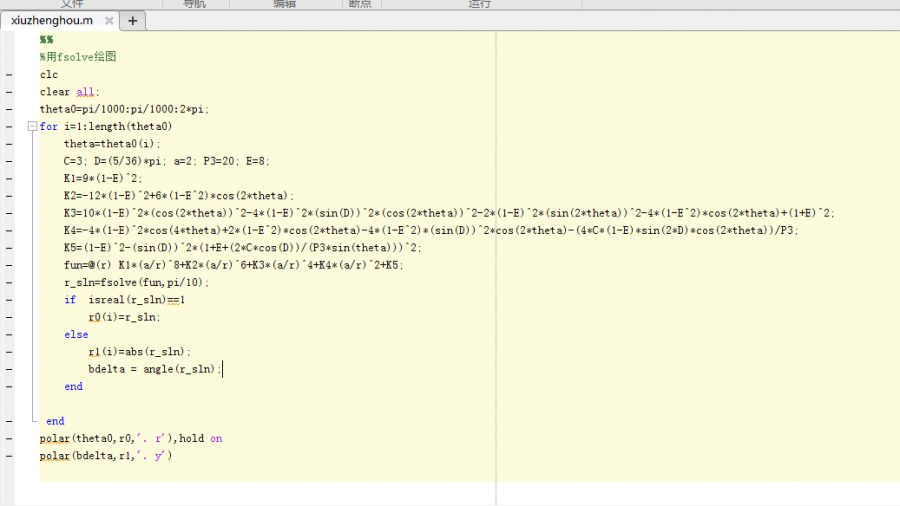Image resolution: width=900 pixels, height=506 pixels.
Task: Click the underlined r0(i) variable warning
Action: point(101,317)
